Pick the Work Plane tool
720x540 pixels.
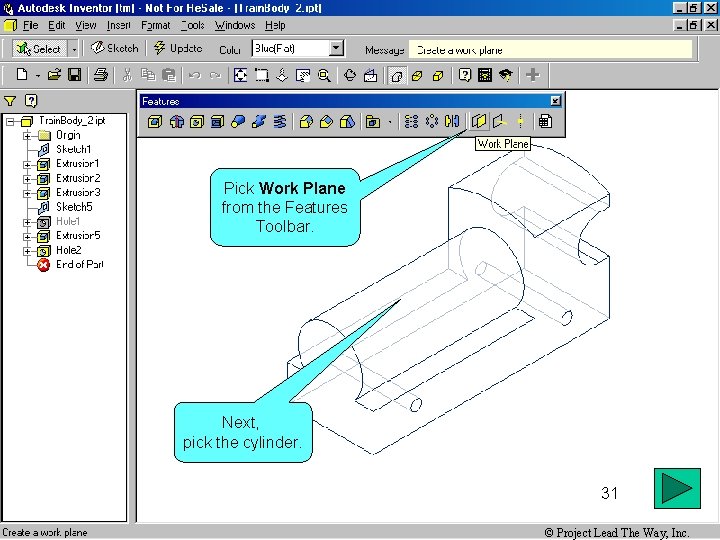(x=478, y=122)
